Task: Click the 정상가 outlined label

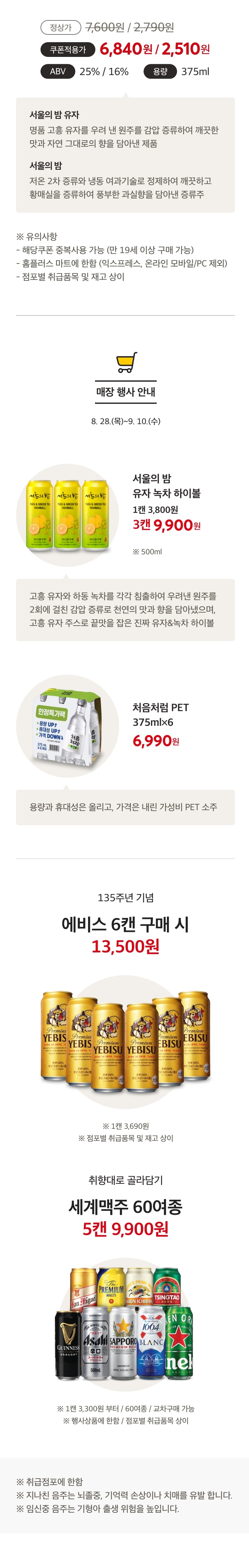Action: pyautogui.click(x=61, y=27)
